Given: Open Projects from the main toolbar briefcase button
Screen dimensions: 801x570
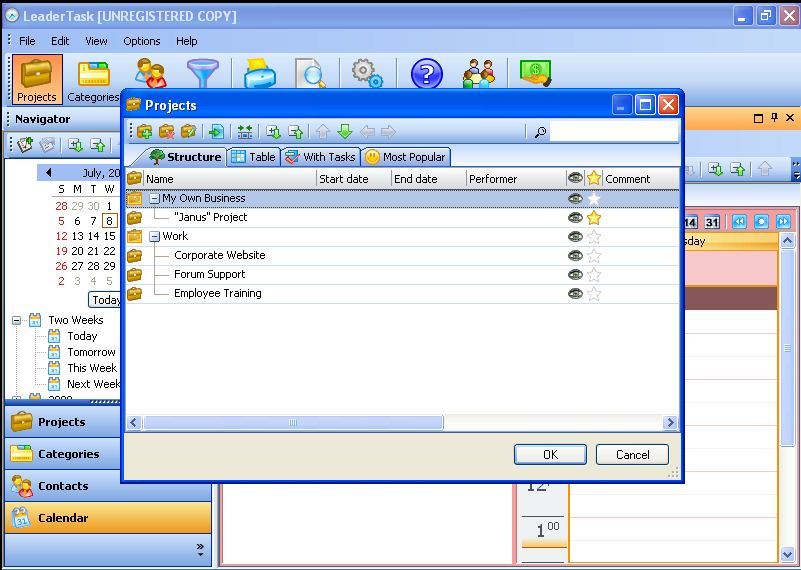Looking at the screenshot, I should click(x=37, y=79).
